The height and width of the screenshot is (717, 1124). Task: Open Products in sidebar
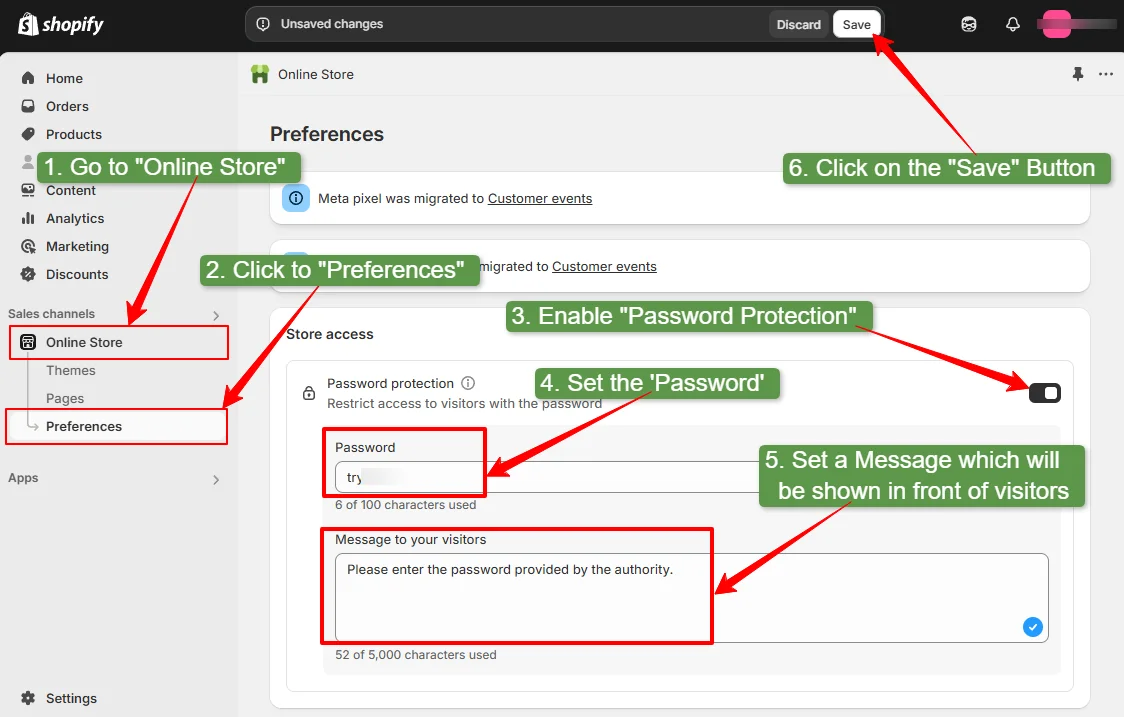[x=74, y=134]
